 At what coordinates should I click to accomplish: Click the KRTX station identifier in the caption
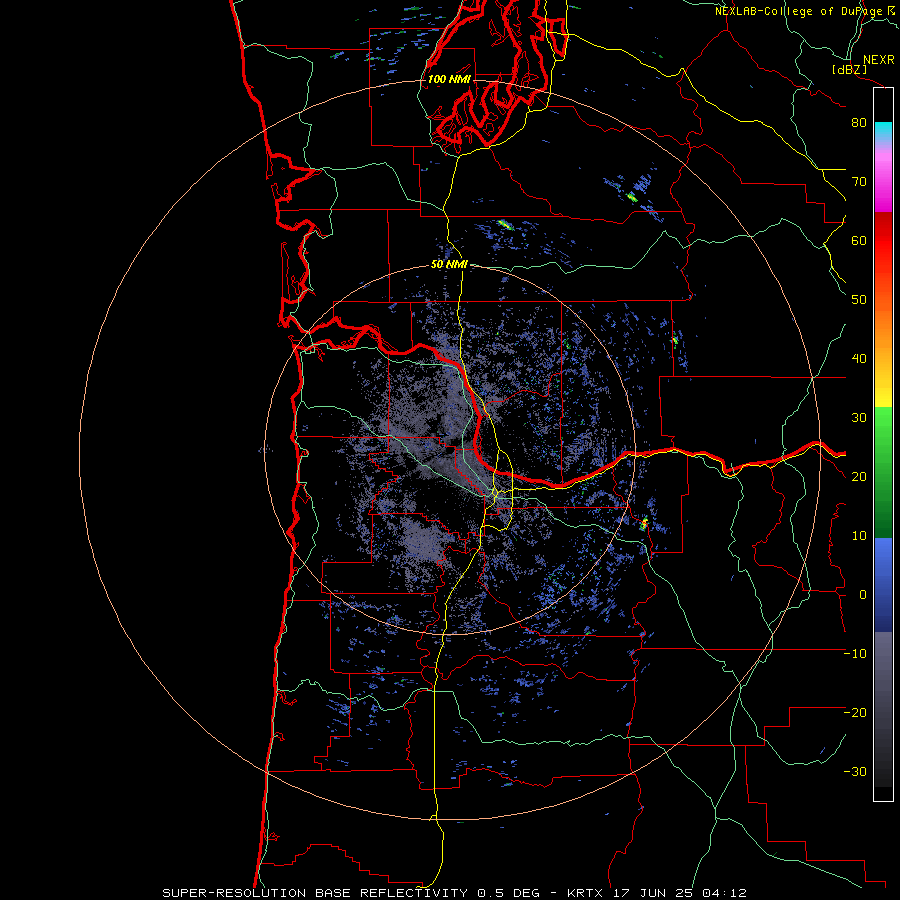point(586,893)
